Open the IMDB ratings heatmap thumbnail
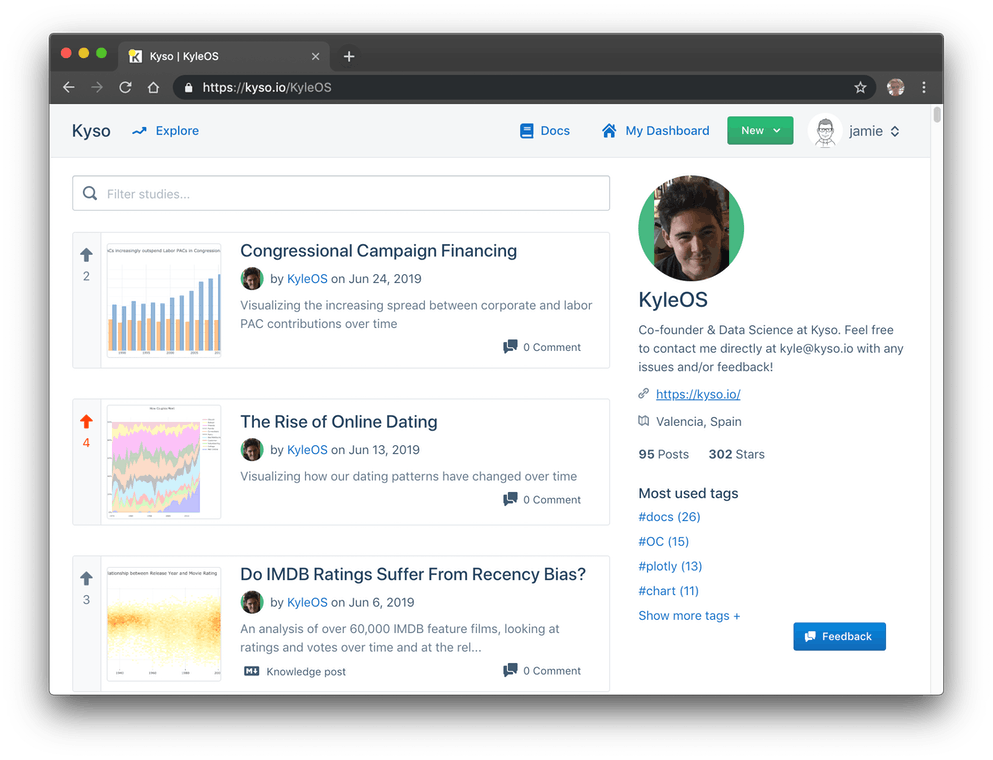This screenshot has width=993, height=760. [x=164, y=624]
